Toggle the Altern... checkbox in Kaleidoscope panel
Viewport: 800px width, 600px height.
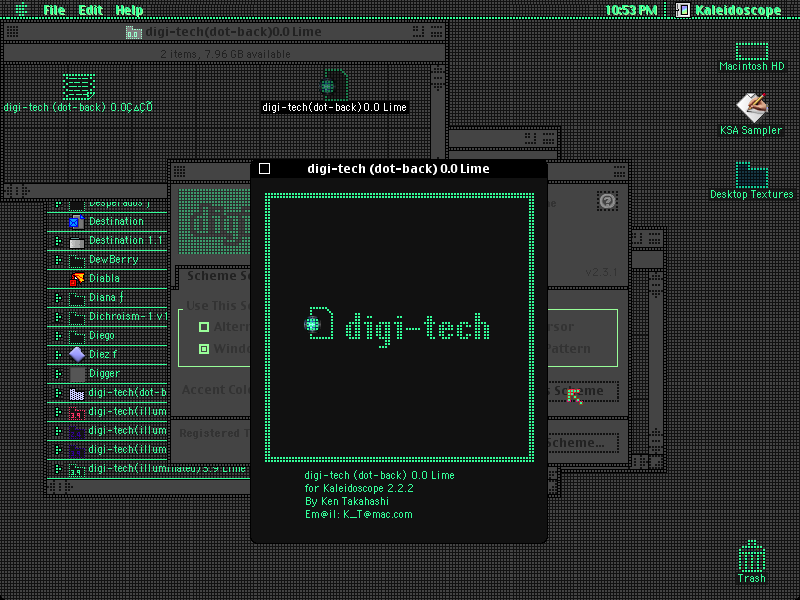coord(204,327)
